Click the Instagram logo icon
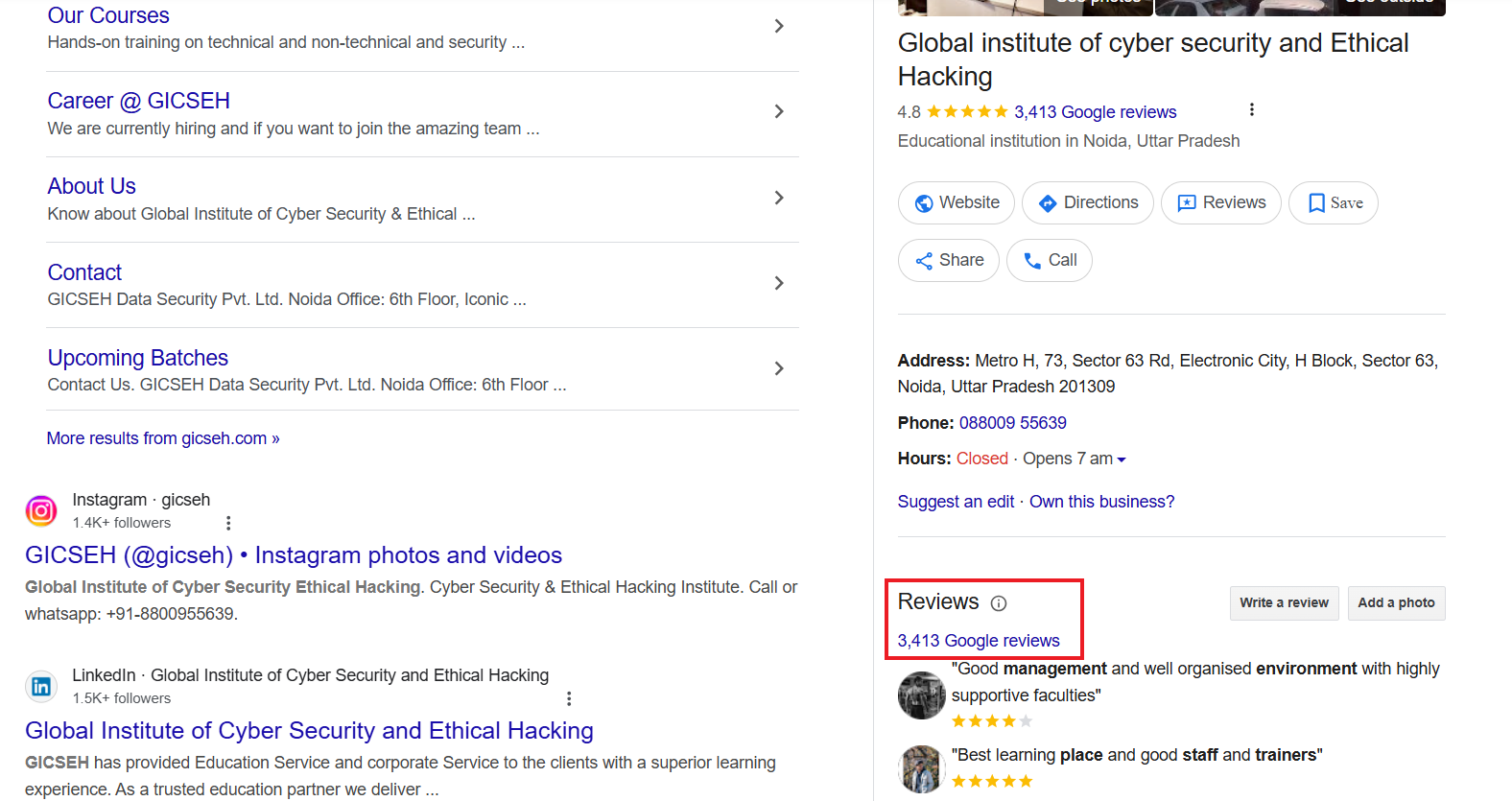Image resolution: width=1512 pixels, height=801 pixels. pos(40,511)
